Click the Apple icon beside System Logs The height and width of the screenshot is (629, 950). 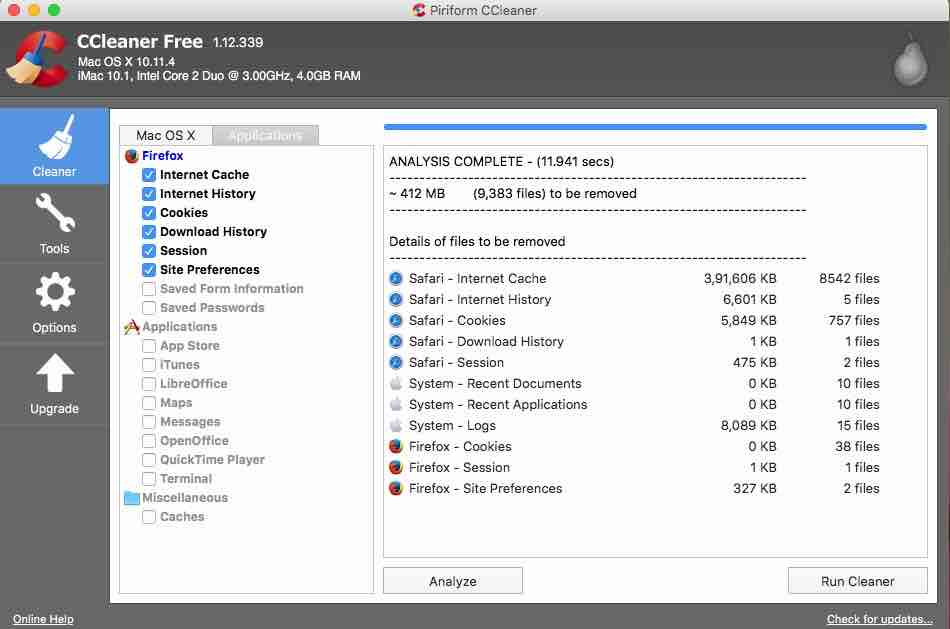coord(396,425)
